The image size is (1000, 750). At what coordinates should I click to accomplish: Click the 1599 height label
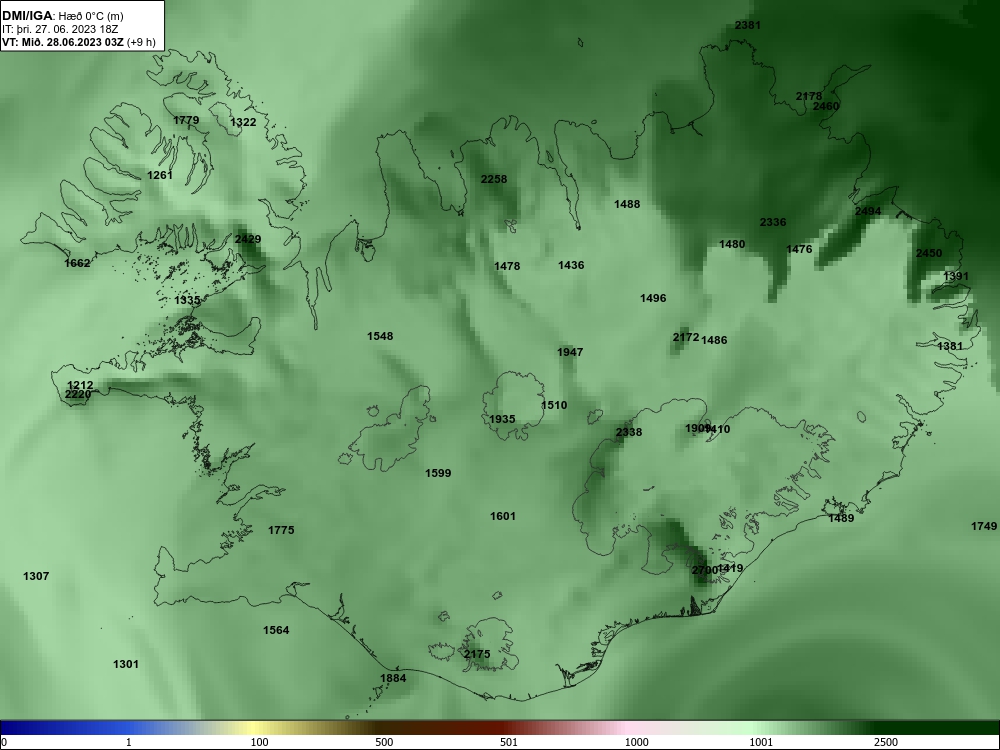(438, 474)
